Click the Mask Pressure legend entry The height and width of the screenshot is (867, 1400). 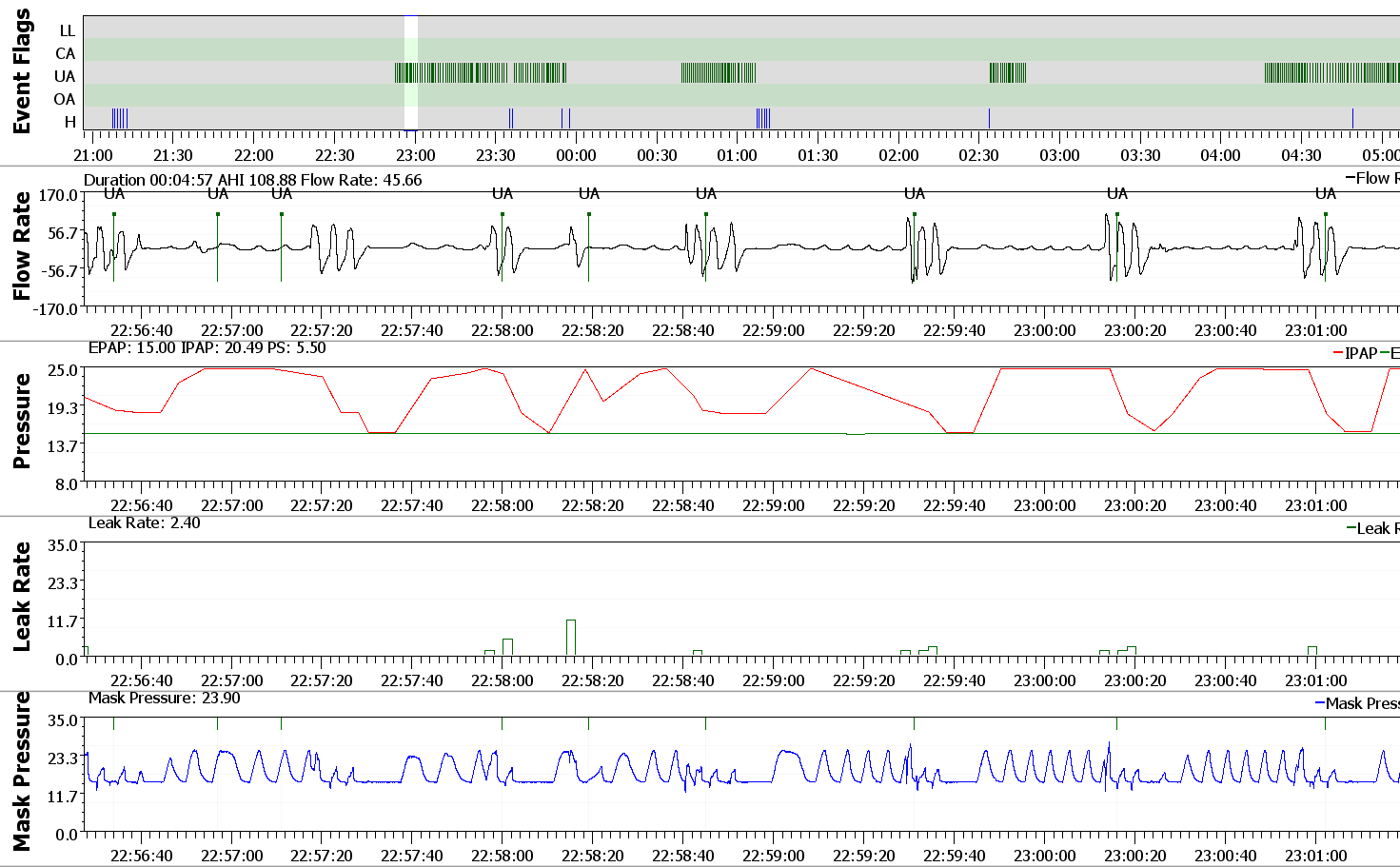tap(1357, 703)
